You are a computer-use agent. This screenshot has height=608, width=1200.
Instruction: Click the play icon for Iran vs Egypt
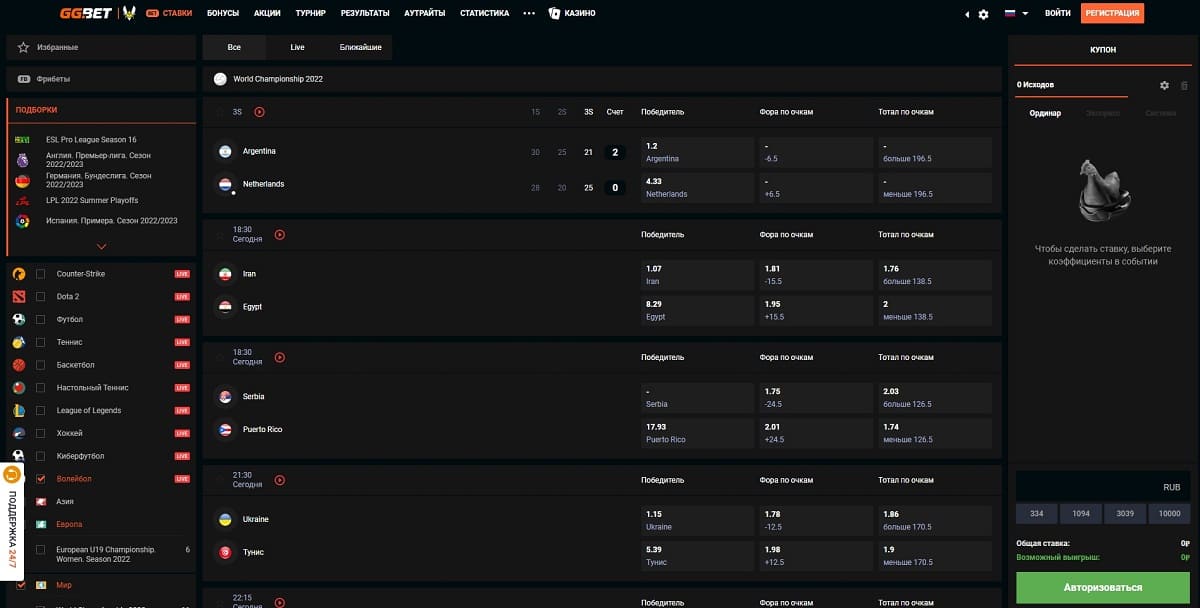(279, 235)
